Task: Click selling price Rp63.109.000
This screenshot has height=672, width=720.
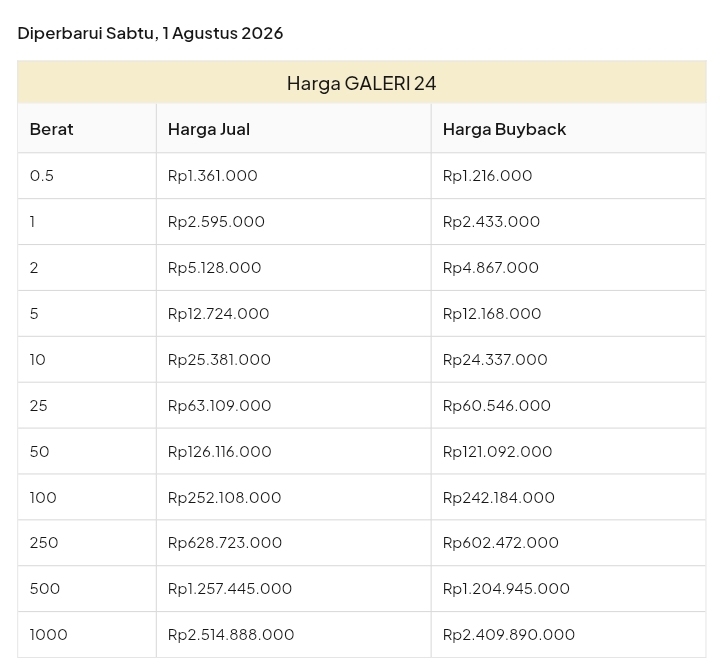Action: click(219, 405)
